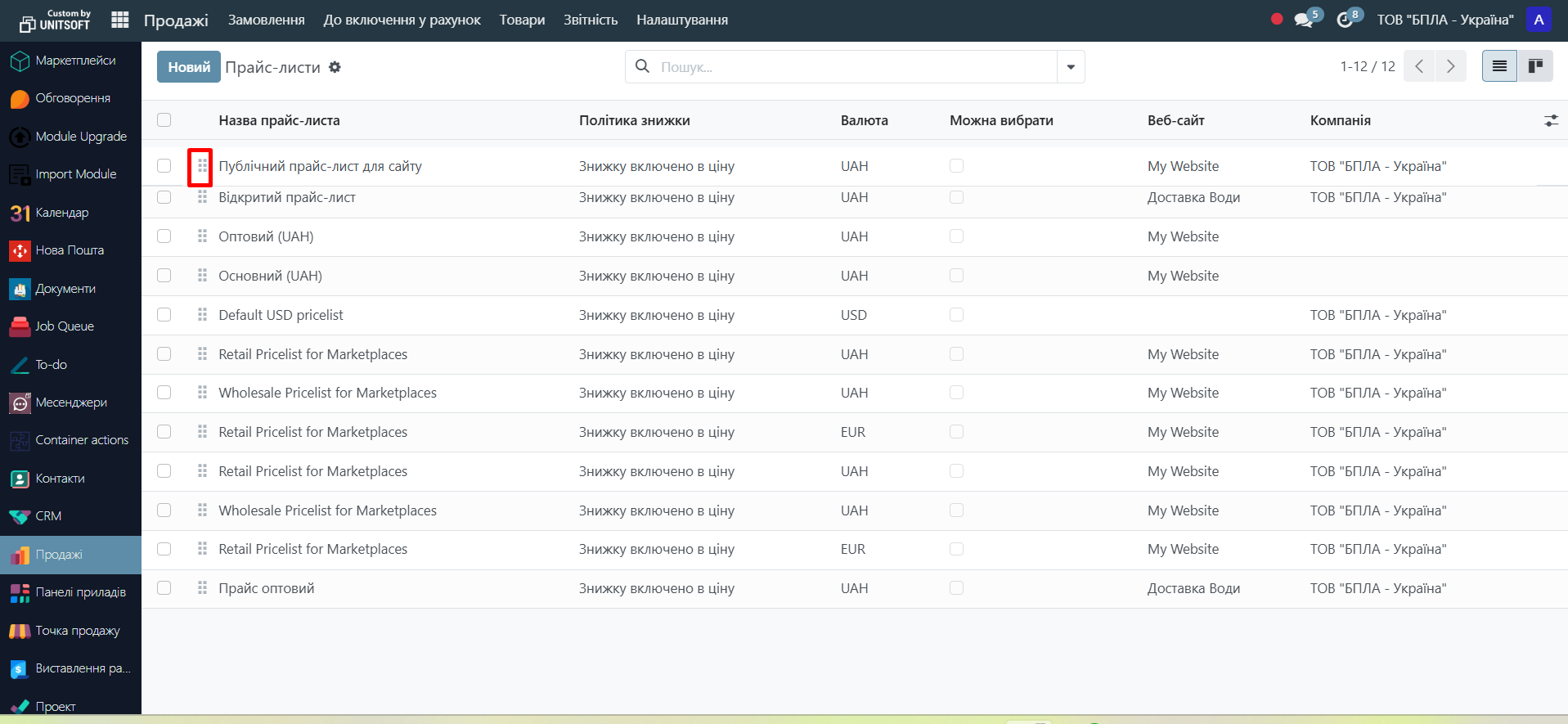Image resolution: width=1568 pixels, height=724 pixels.
Task: Open the activities clock icon in header
Action: coord(1345,20)
